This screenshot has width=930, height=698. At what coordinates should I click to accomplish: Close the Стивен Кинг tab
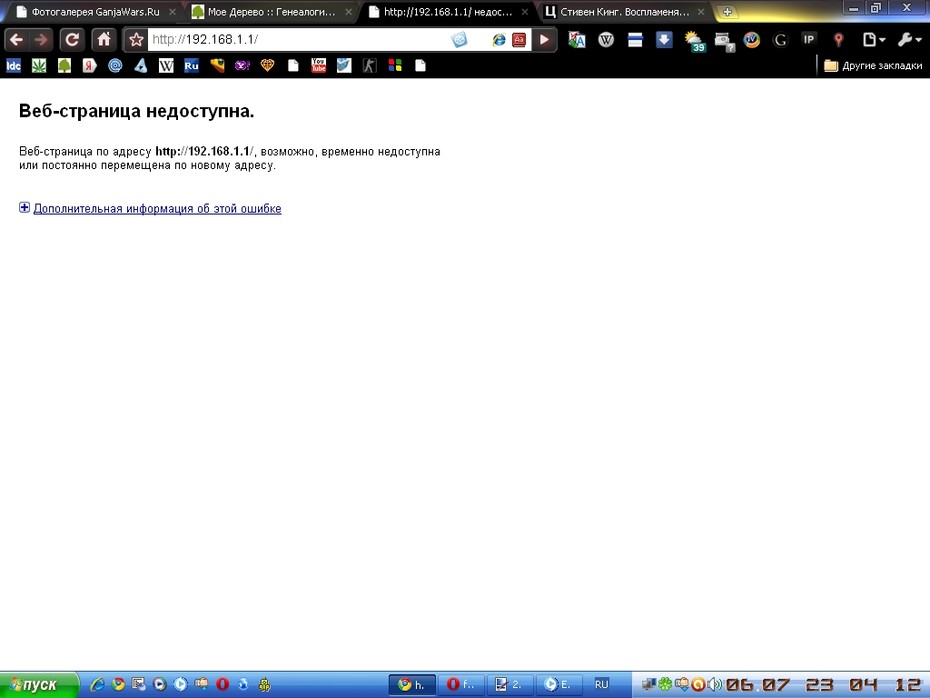tap(701, 12)
